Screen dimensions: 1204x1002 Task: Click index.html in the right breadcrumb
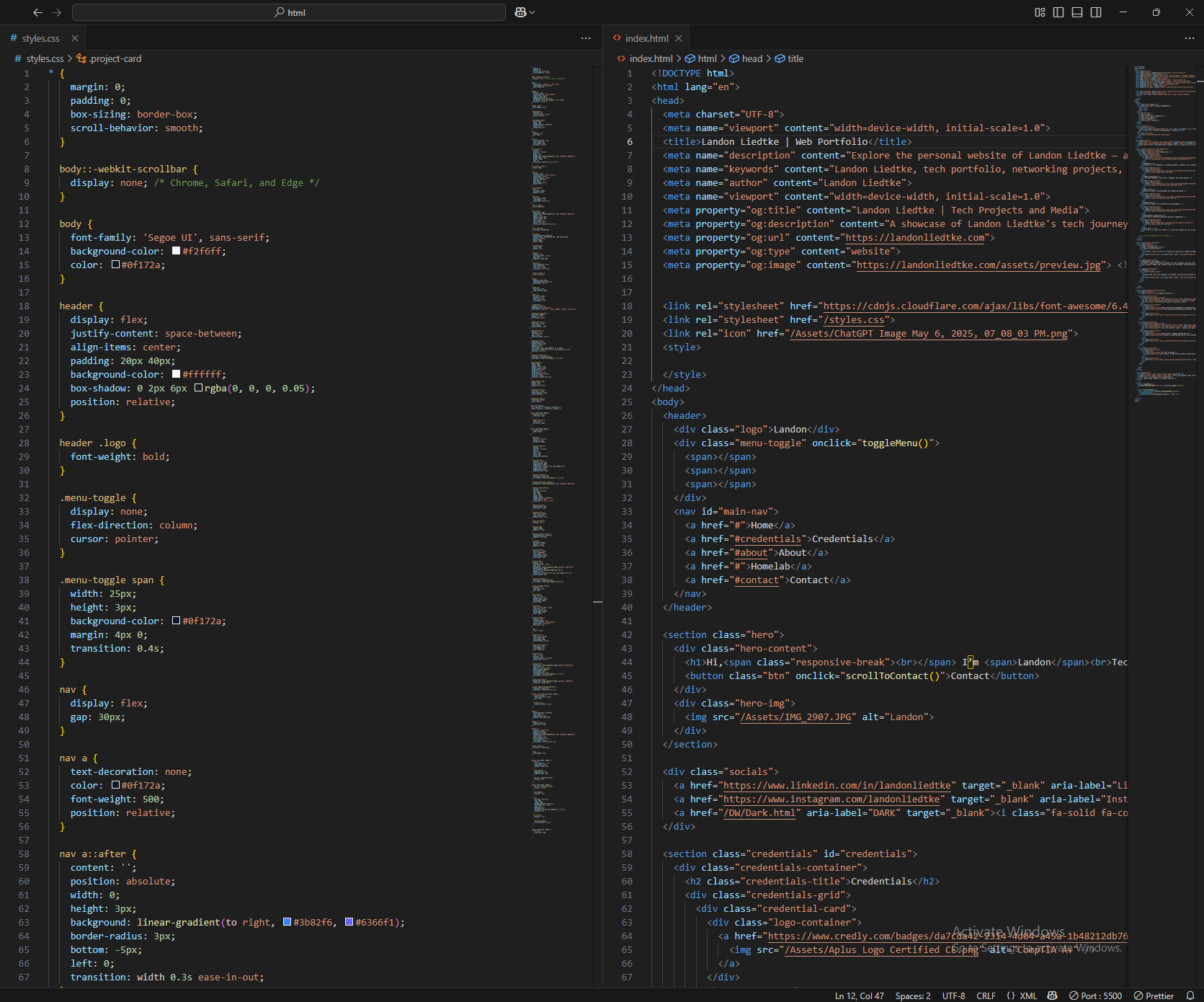point(651,58)
